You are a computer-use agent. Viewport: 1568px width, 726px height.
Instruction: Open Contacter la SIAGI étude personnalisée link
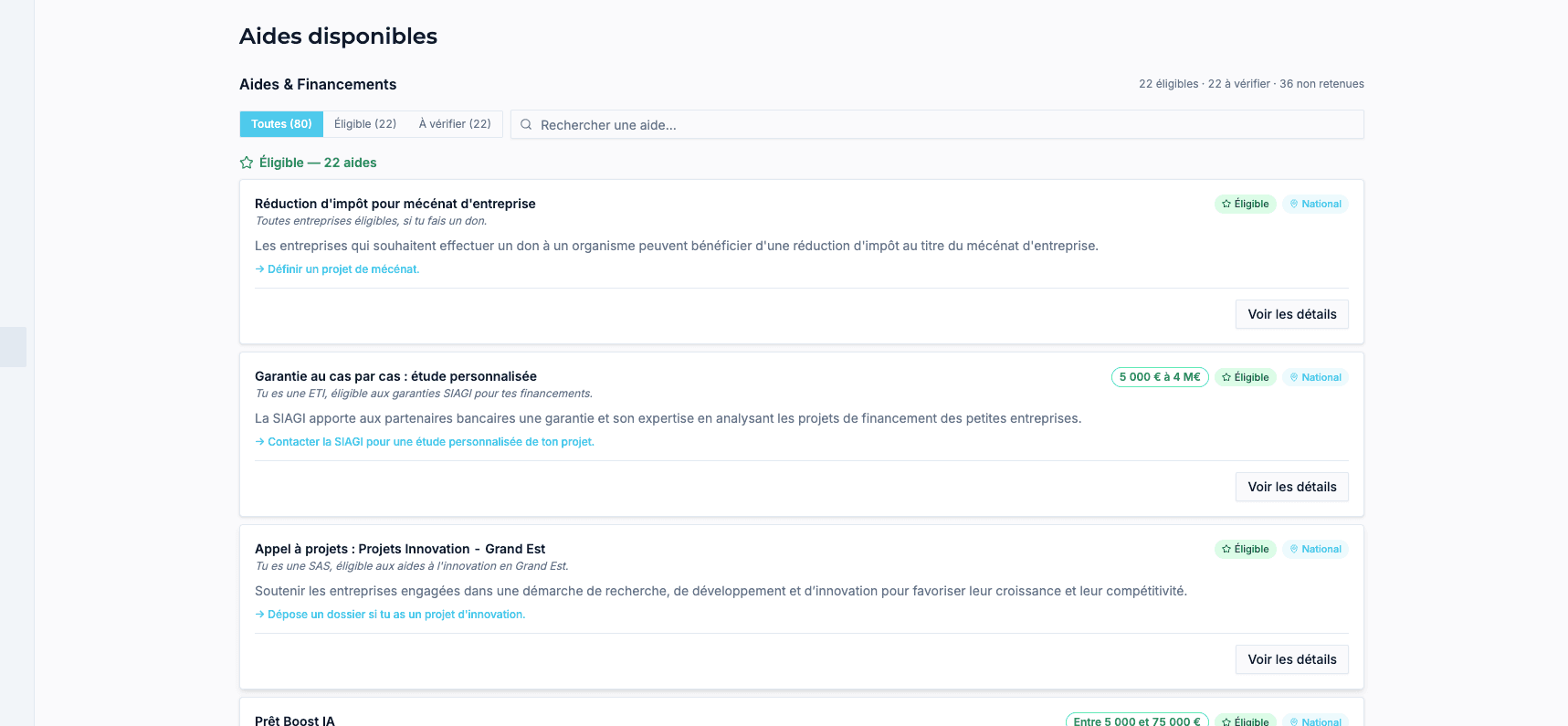425,442
